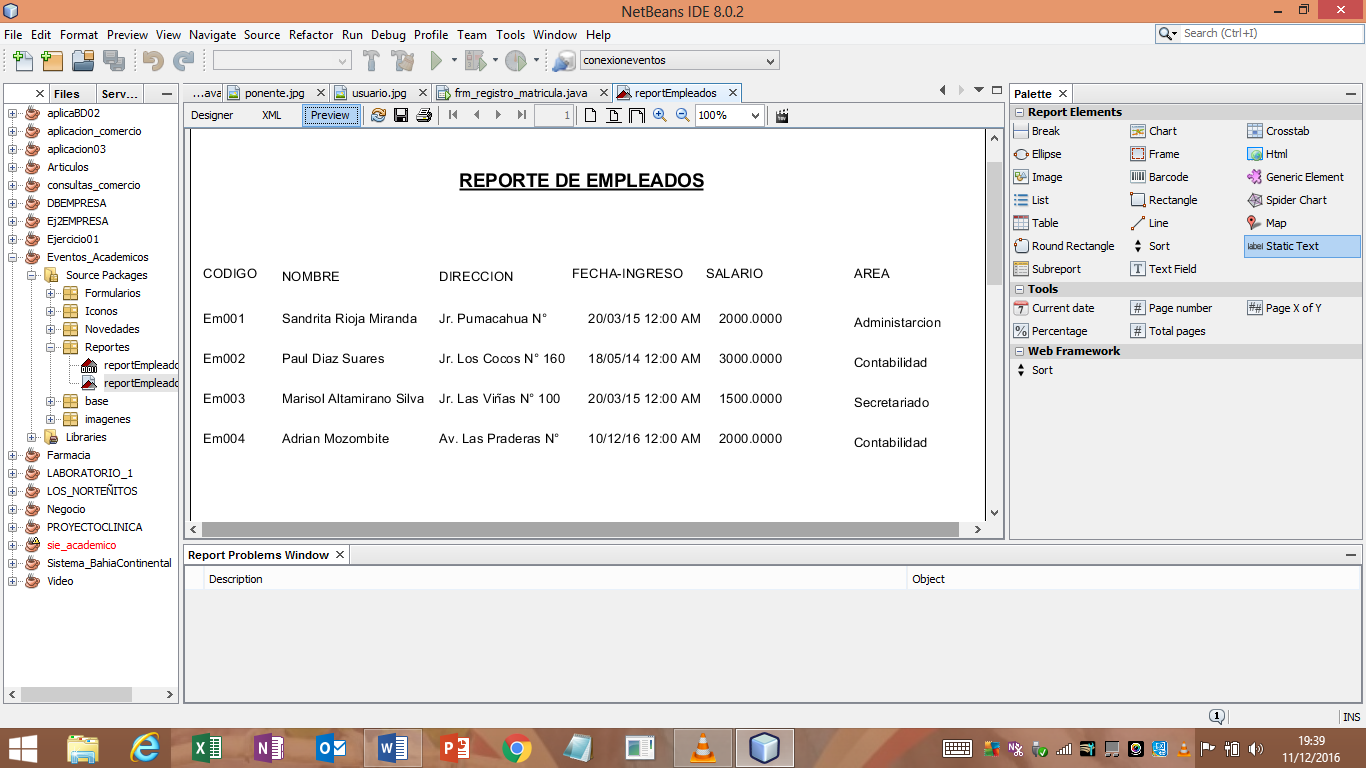Run the main project
The width and height of the screenshot is (1366, 768).
click(437, 59)
